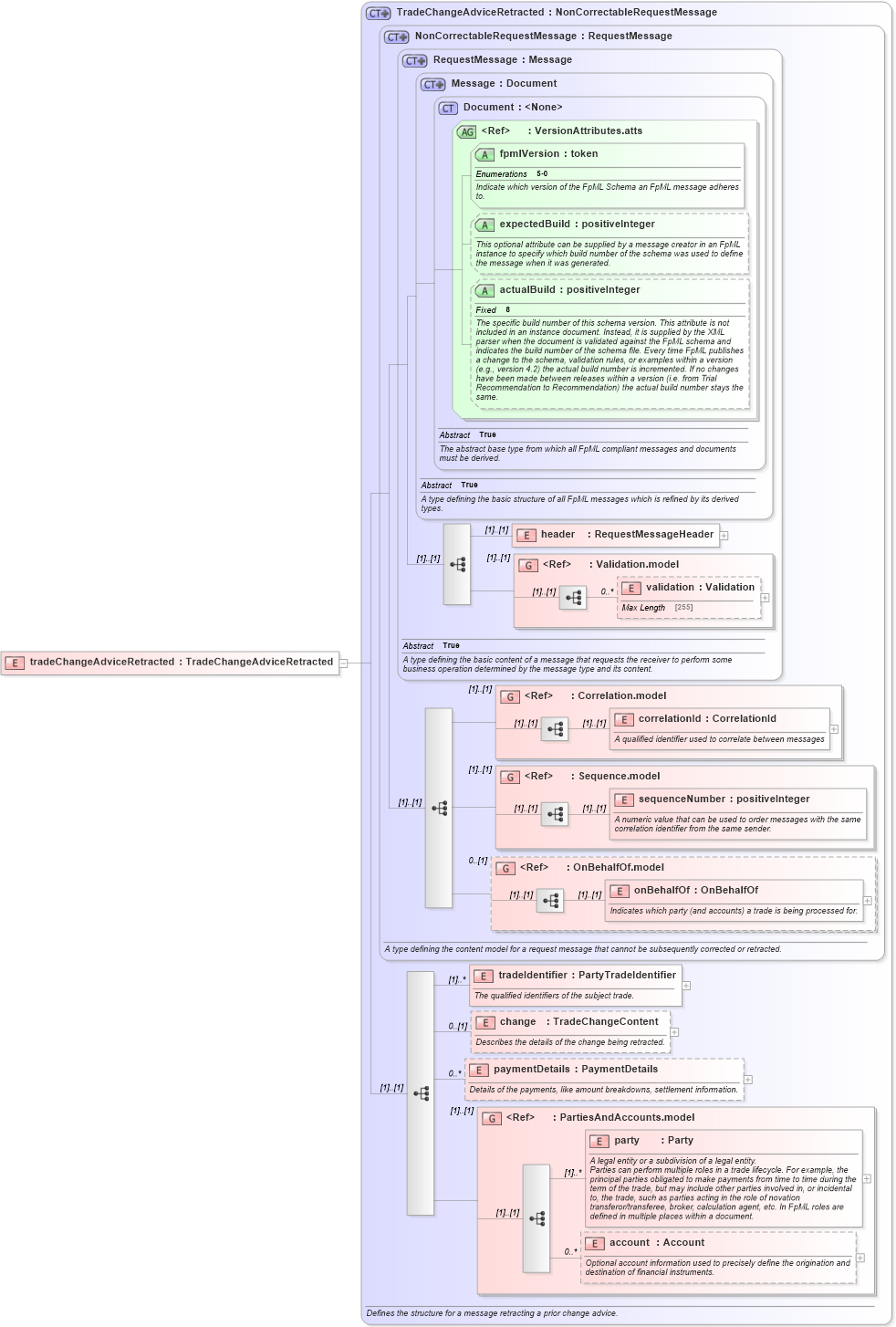Click the E icon of party element

pos(599,1142)
